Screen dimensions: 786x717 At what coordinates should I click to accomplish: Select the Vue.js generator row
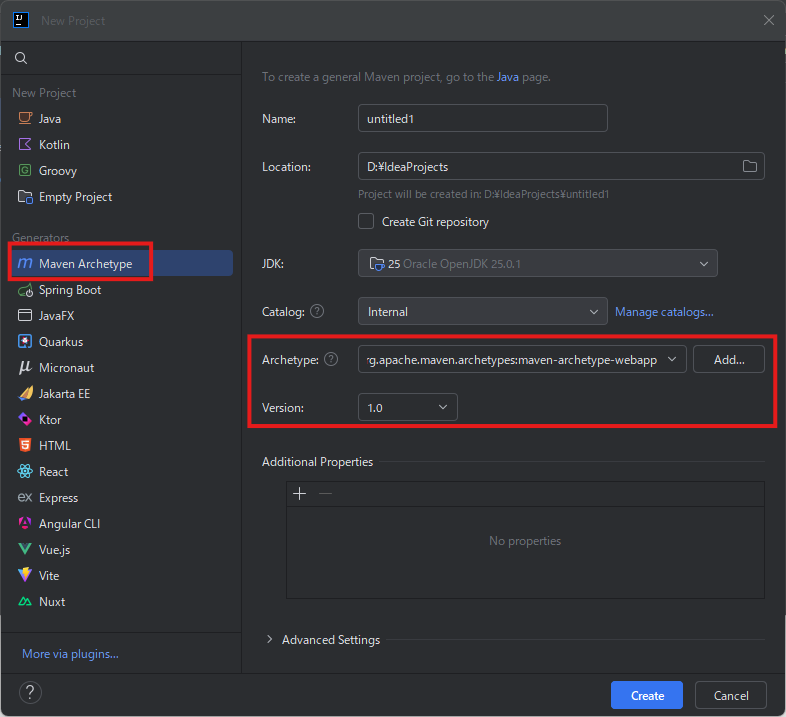tap(122, 550)
